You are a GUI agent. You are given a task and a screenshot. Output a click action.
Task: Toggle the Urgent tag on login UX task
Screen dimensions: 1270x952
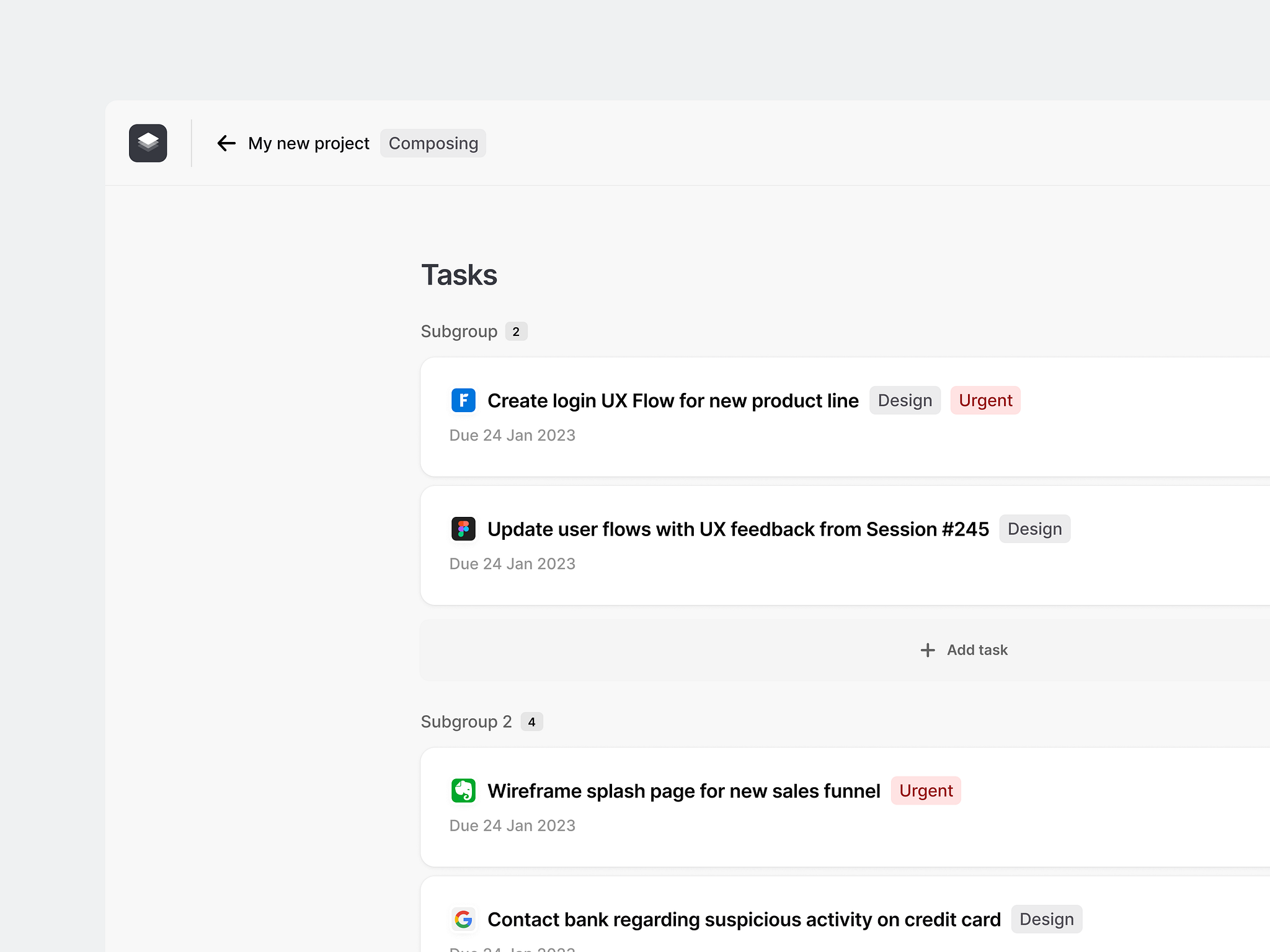(x=985, y=400)
